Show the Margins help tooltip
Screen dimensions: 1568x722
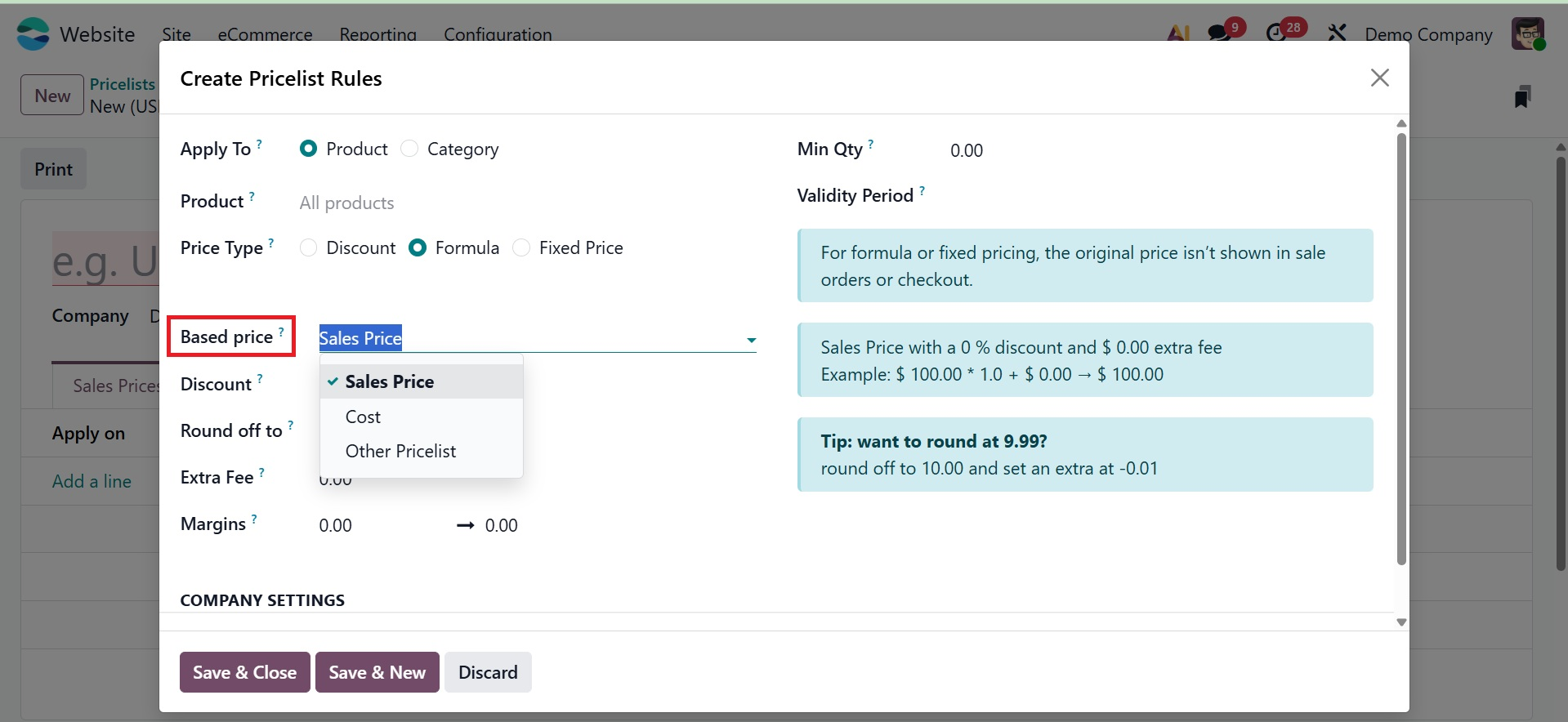tap(254, 519)
